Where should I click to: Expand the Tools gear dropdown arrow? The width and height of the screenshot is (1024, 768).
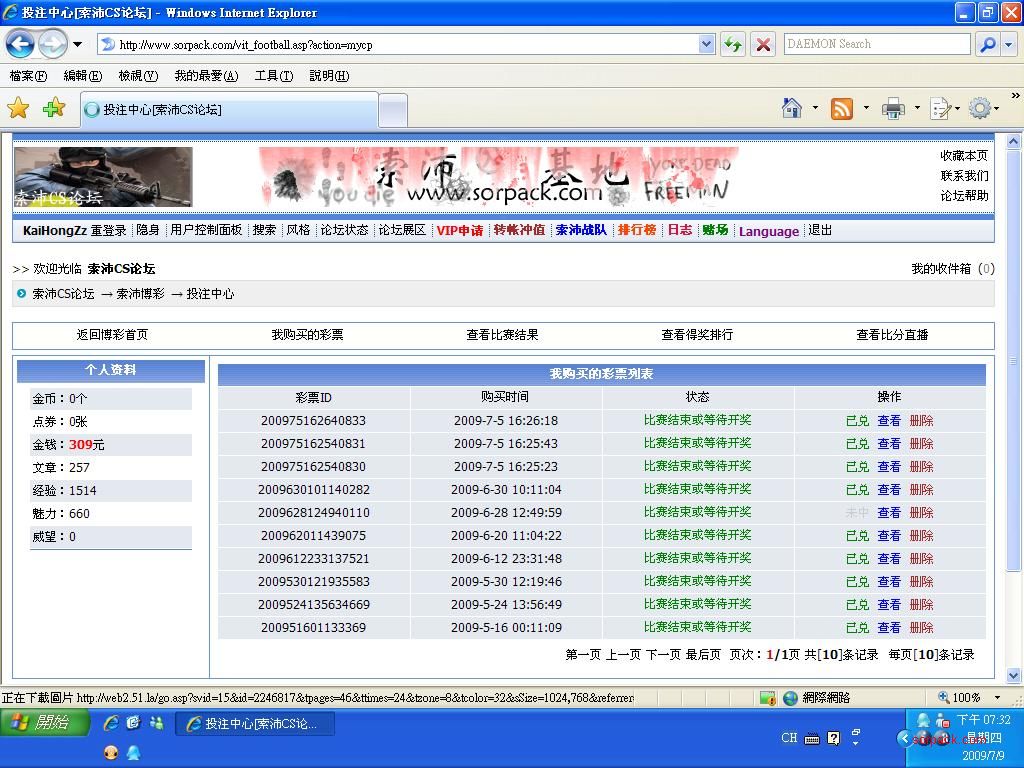(x=998, y=108)
